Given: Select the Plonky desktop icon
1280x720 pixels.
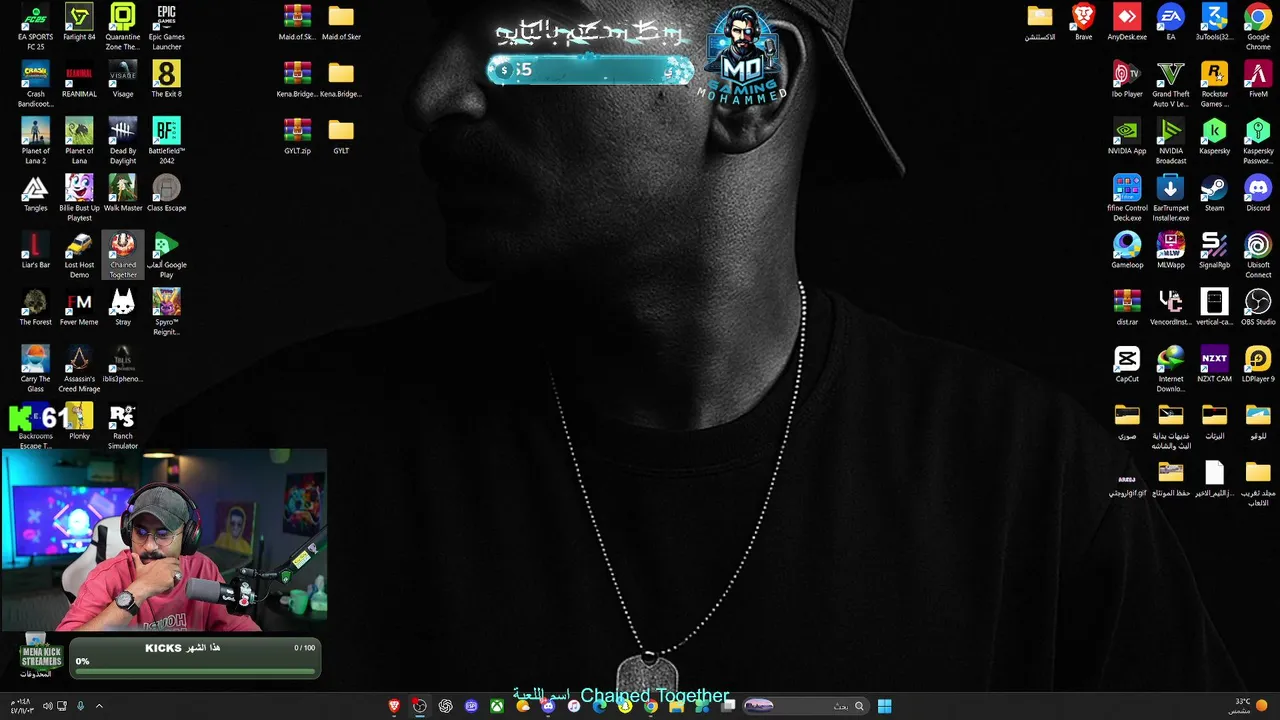Looking at the screenshot, I should 79,421.
